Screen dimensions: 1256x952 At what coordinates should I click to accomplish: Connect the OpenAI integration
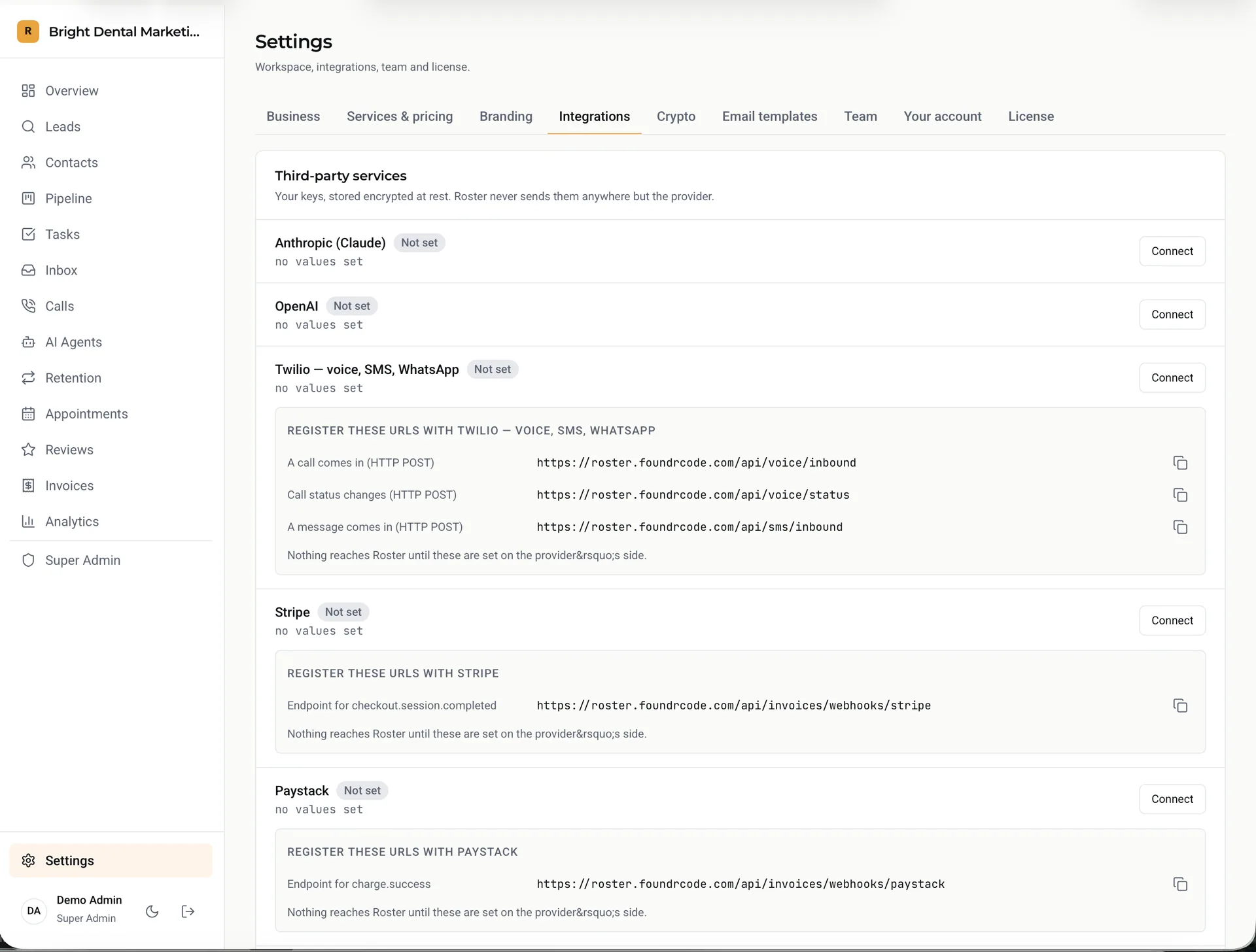[1172, 314]
